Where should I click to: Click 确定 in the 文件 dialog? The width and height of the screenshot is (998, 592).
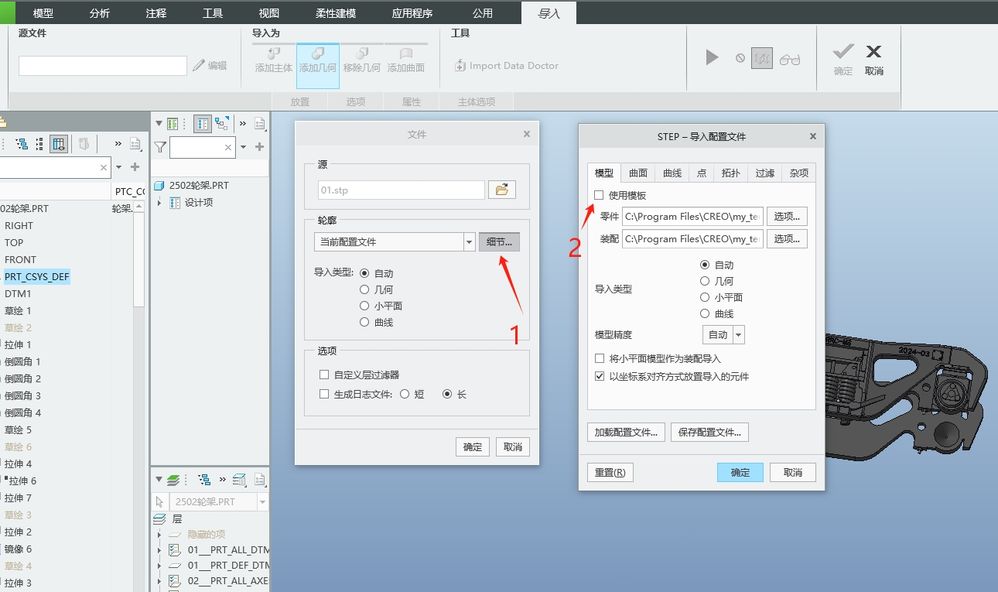472,447
